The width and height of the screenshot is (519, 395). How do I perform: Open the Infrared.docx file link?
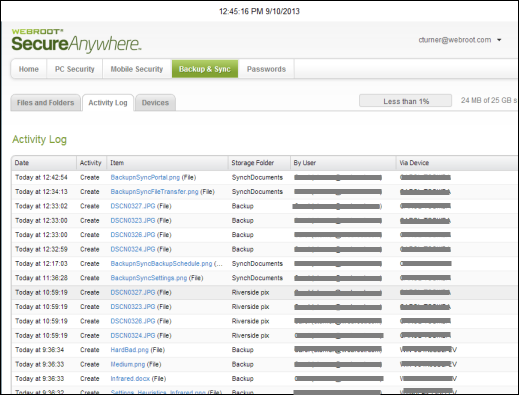point(130,379)
